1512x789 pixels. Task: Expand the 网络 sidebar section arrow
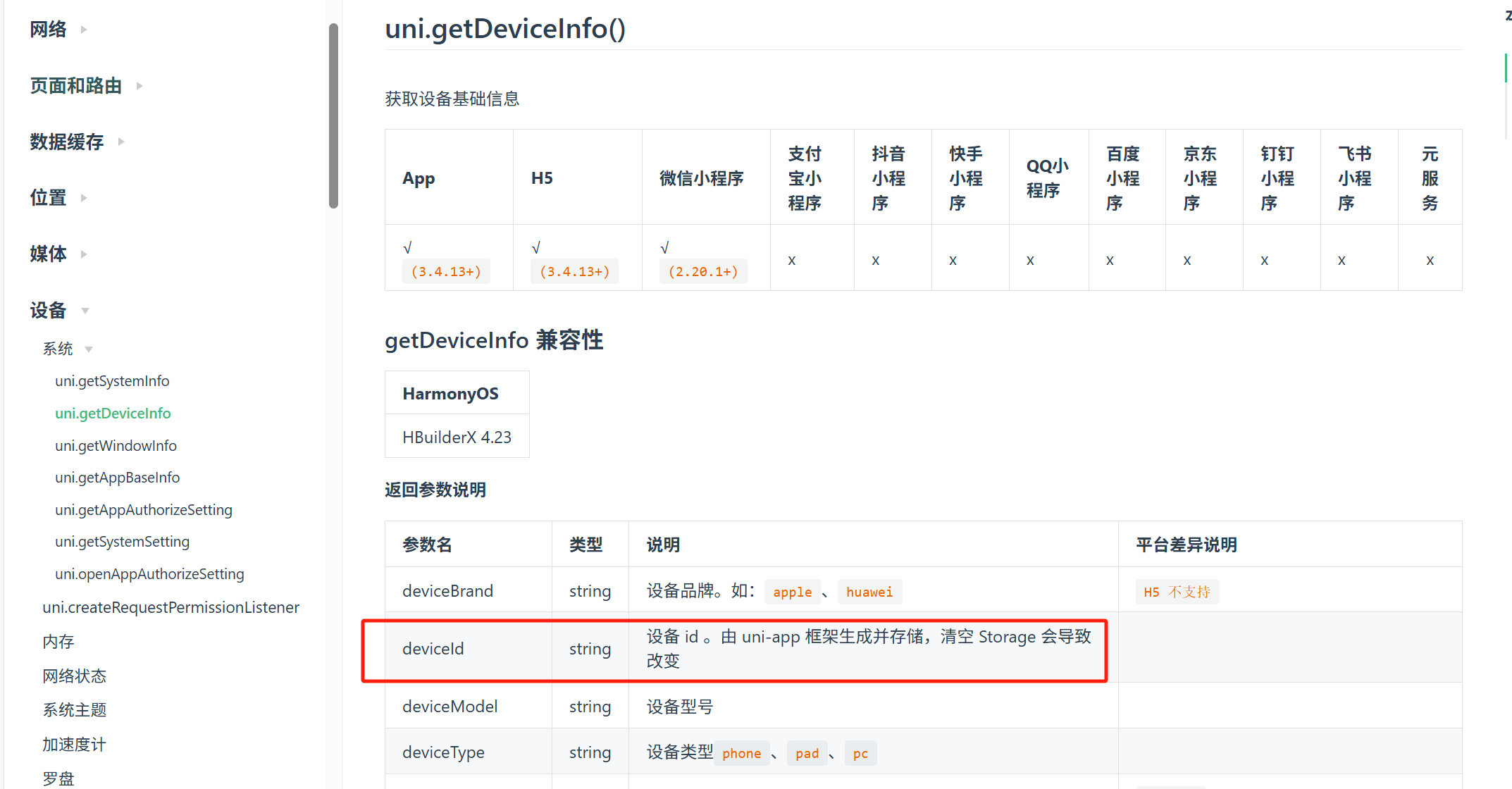click(84, 30)
